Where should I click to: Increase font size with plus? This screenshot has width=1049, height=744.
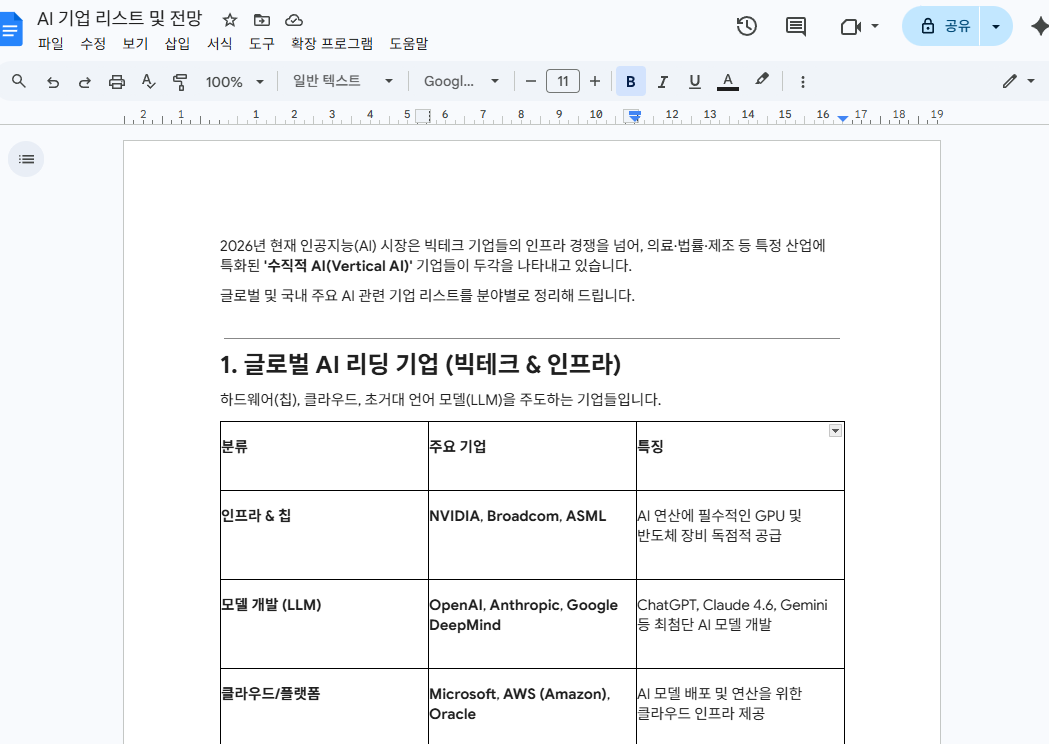click(595, 82)
